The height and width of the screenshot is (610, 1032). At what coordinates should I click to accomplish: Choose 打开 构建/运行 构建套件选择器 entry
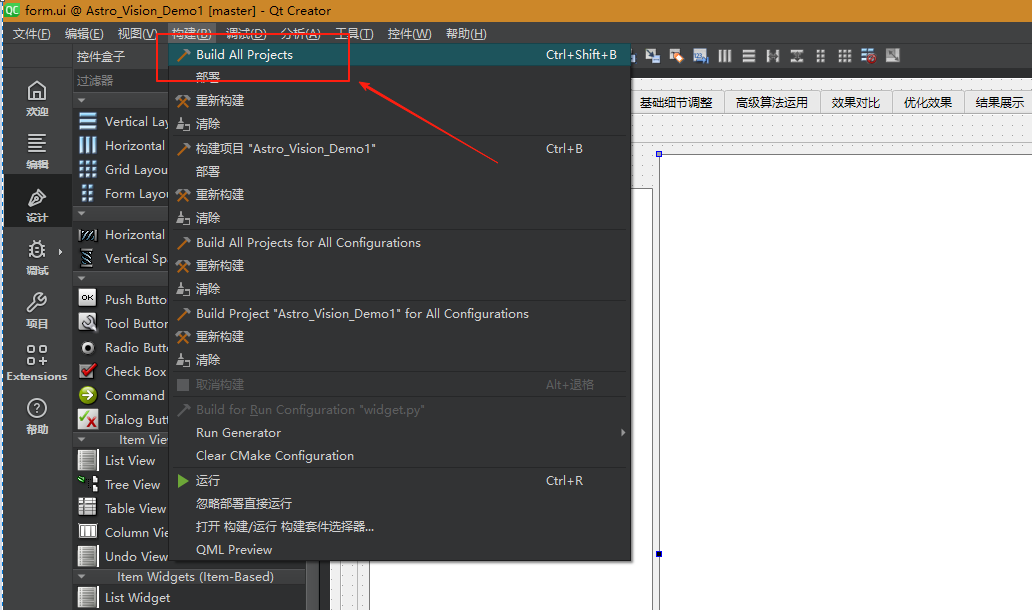click(x=400, y=526)
